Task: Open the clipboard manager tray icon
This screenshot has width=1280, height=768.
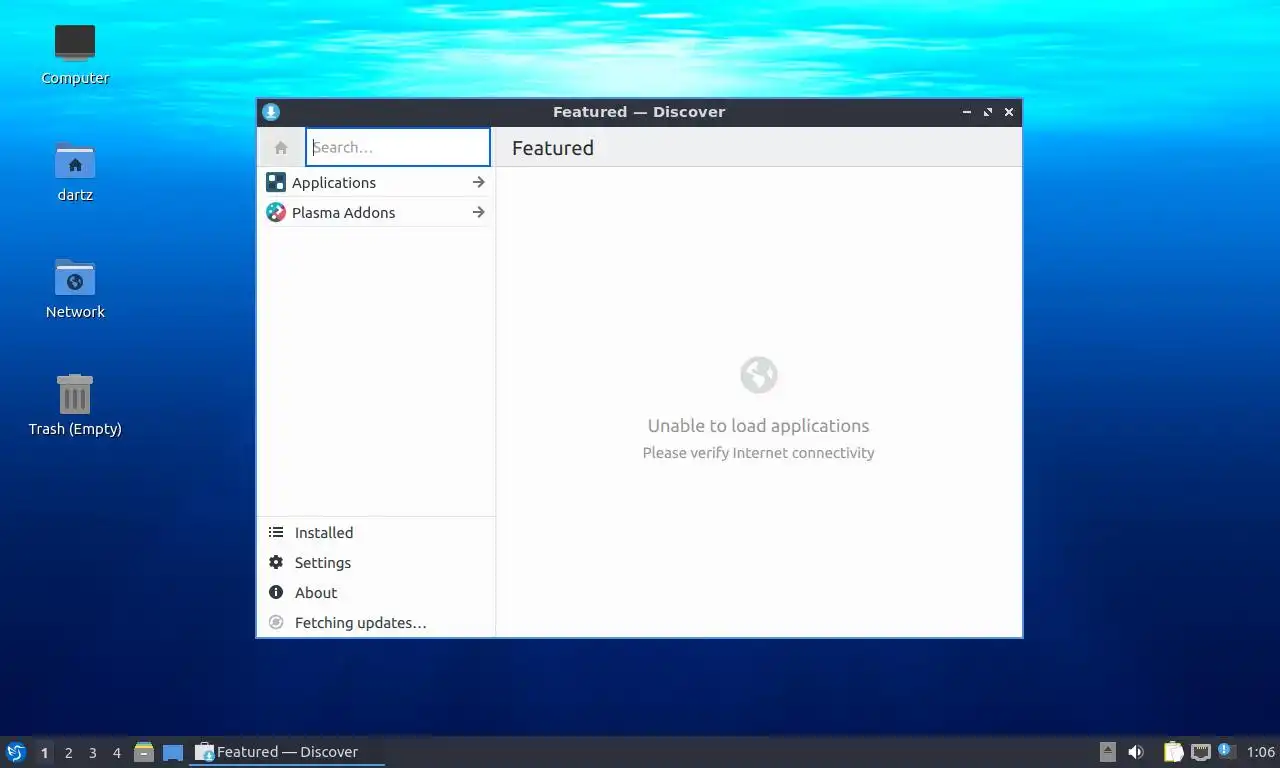Action: point(1174,752)
